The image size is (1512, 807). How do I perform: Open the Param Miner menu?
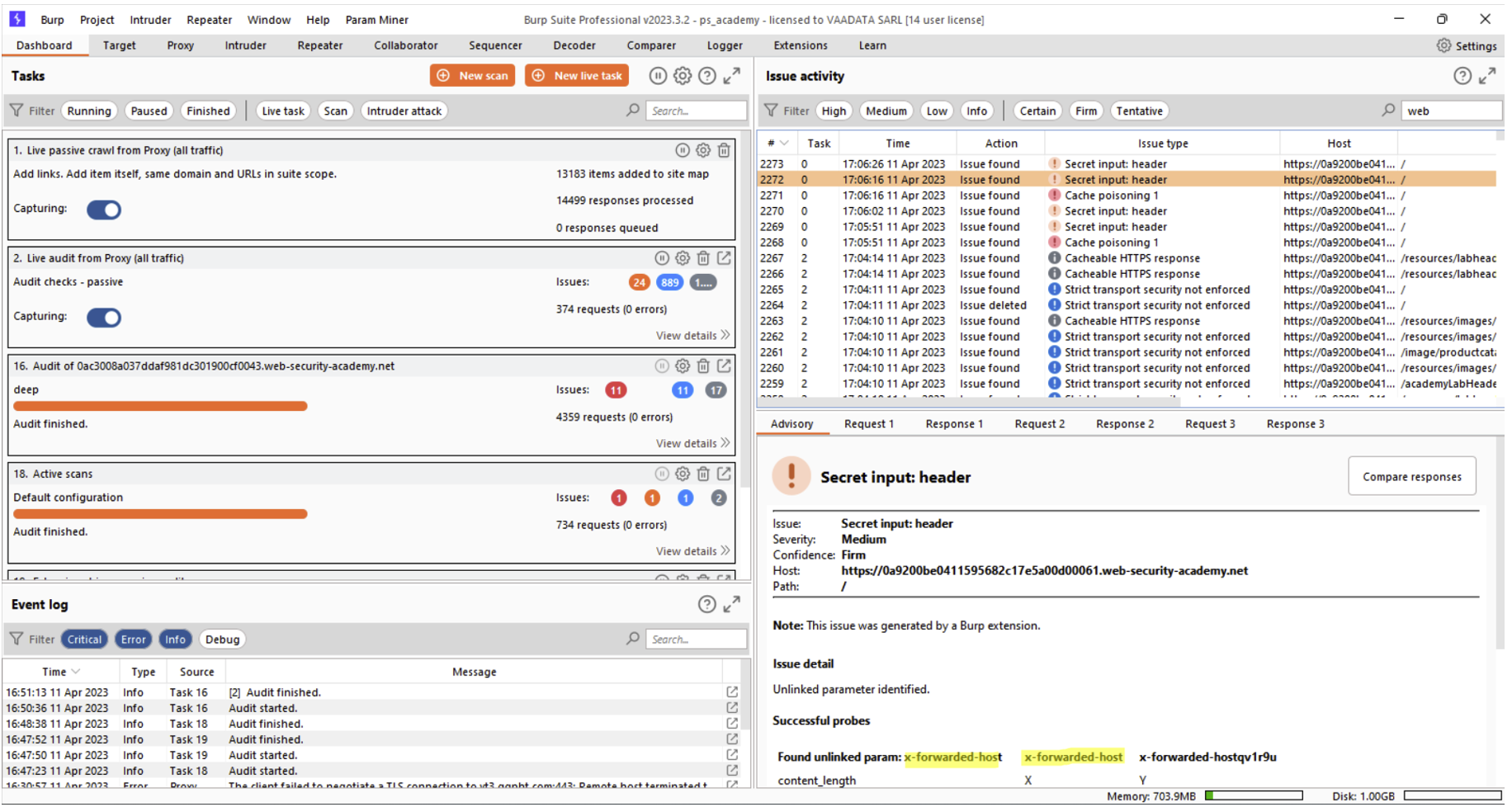point(376,20)
